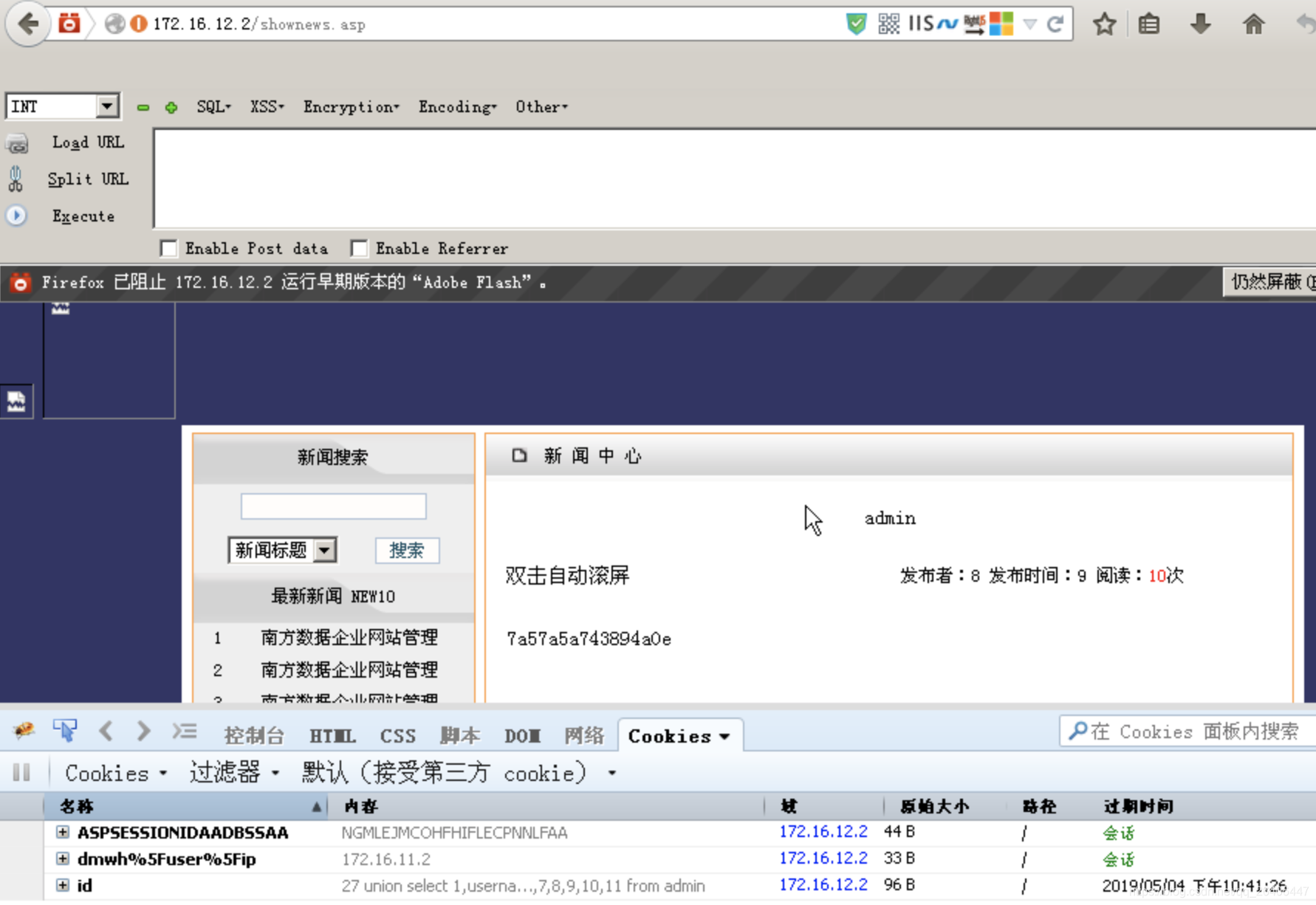1316x905 pixels.
Task: Click Execute in HackBar
Action: click(x=83, y=216)
